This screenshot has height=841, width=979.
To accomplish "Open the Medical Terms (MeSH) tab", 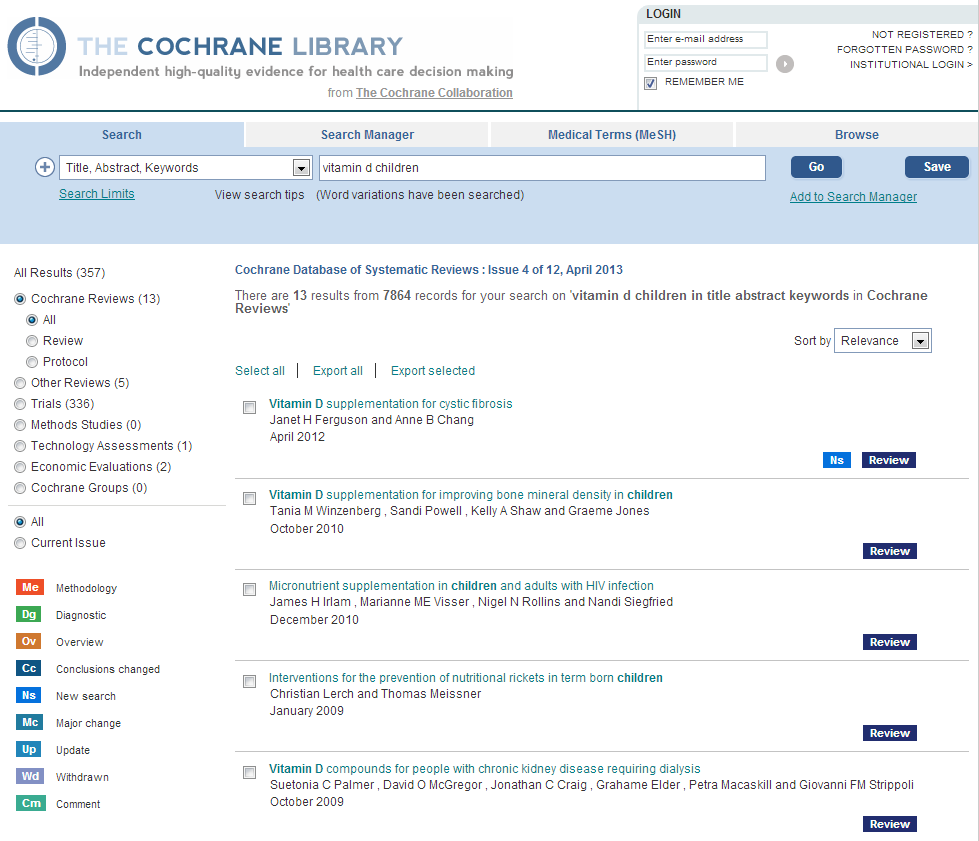I will pos(612,135).
